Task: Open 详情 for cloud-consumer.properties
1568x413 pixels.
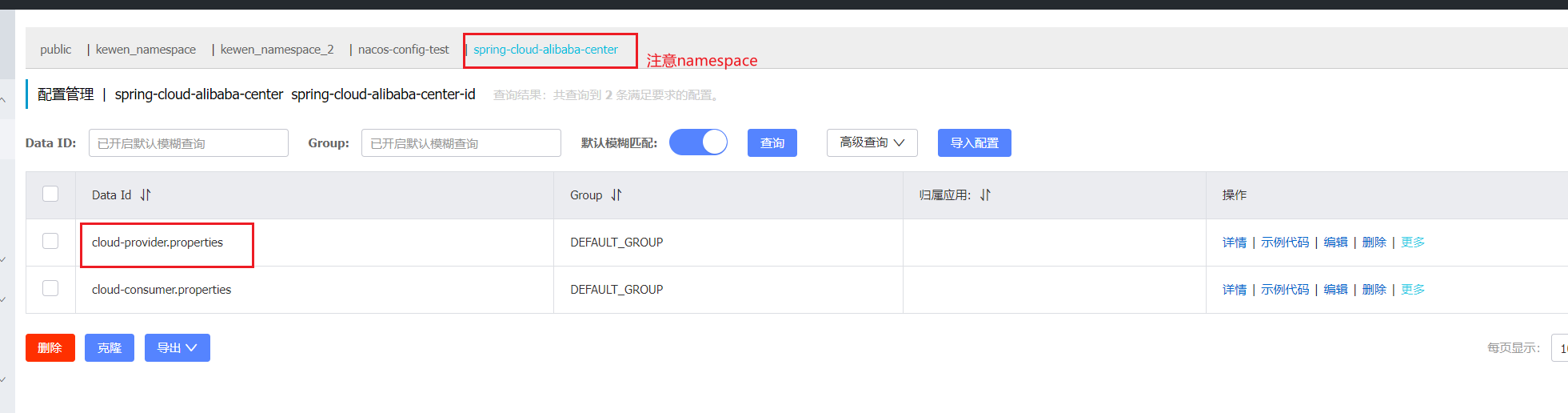Action: point(1235,289)
